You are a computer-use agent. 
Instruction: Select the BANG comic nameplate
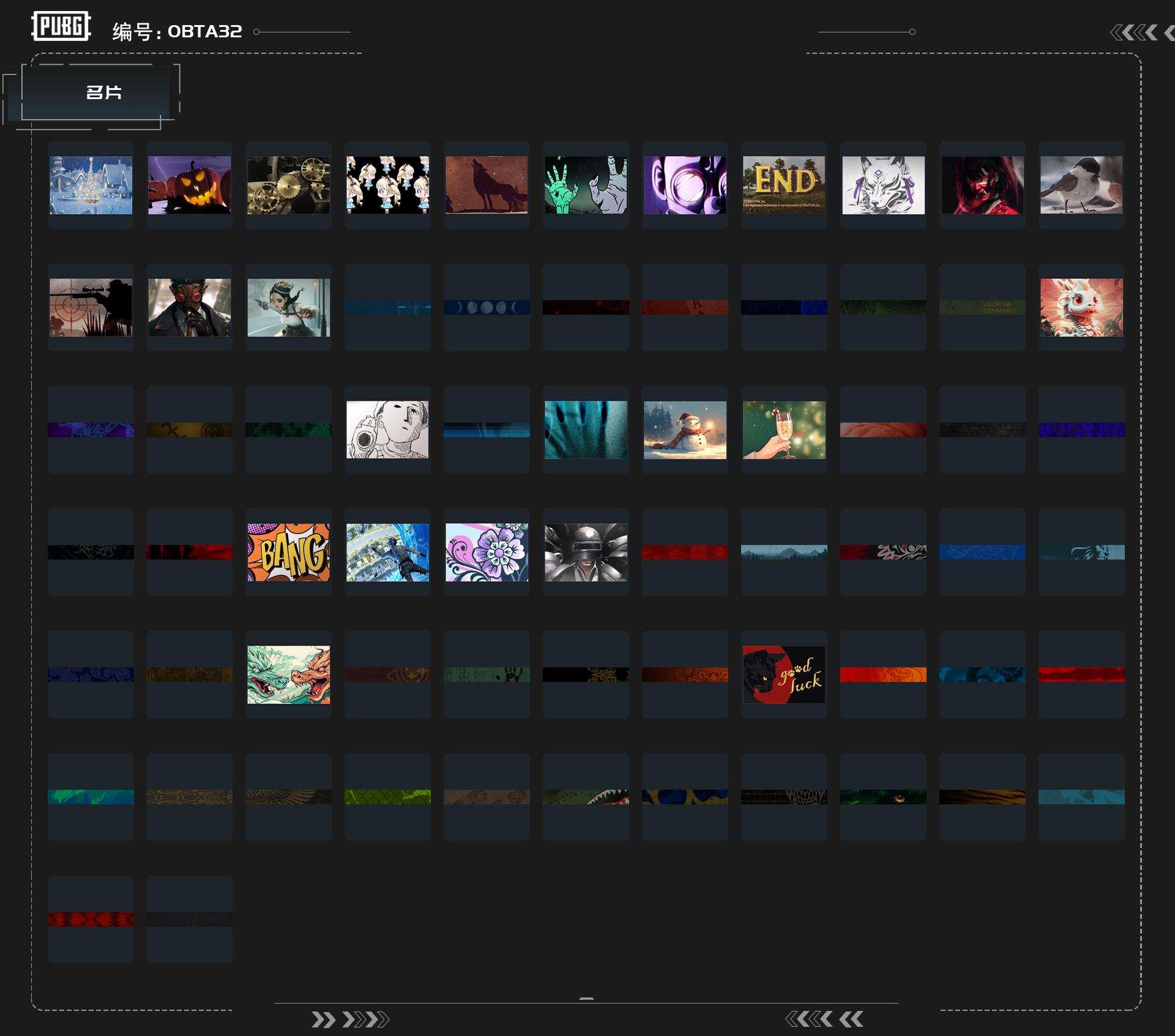tap(289, 552)
